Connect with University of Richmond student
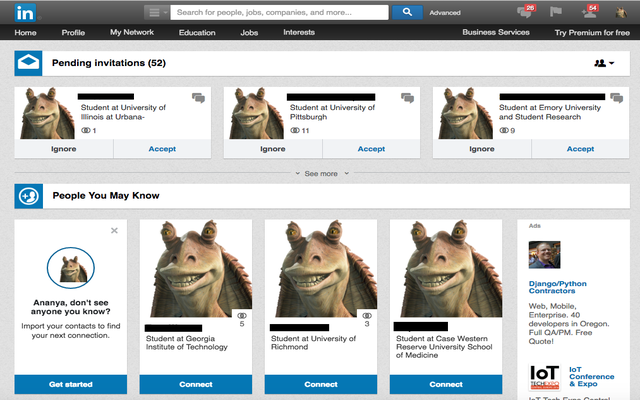The image size is (640, 400). [x=321, y=384]
